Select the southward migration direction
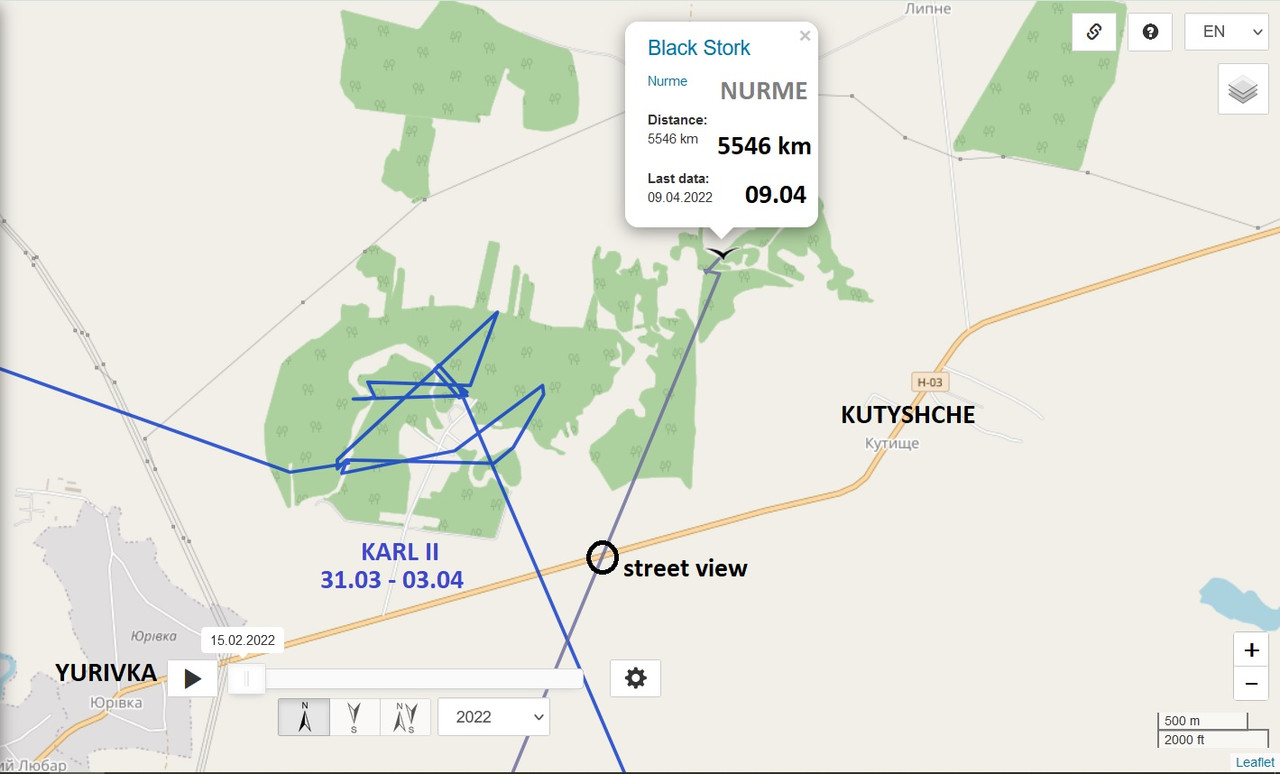The height and width of the screenshot is (774, 1280). 354,717
